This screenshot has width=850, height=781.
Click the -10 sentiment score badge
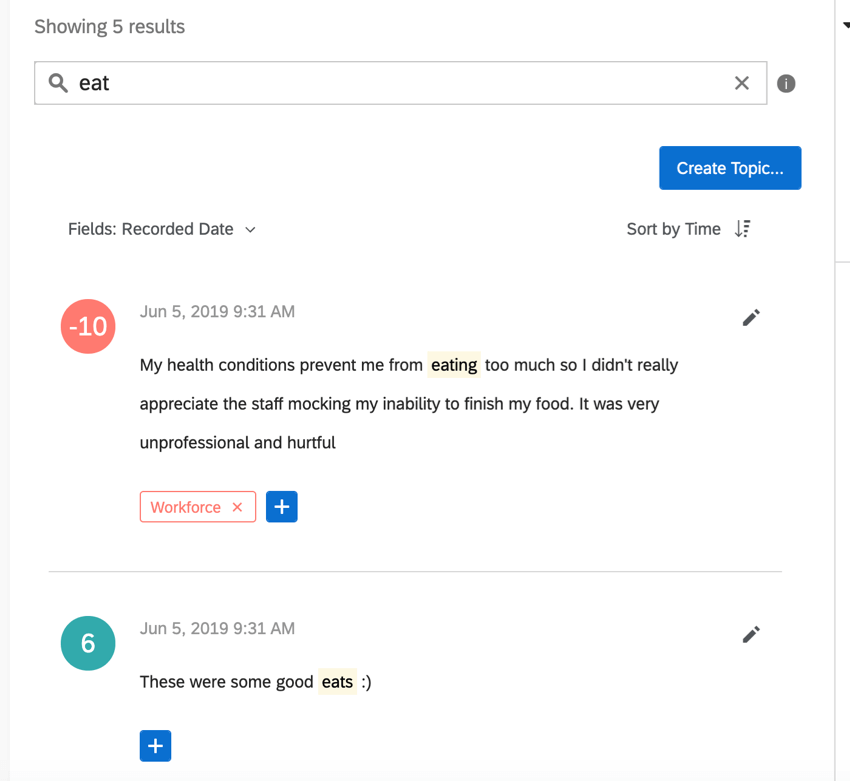tap(88, 326)
